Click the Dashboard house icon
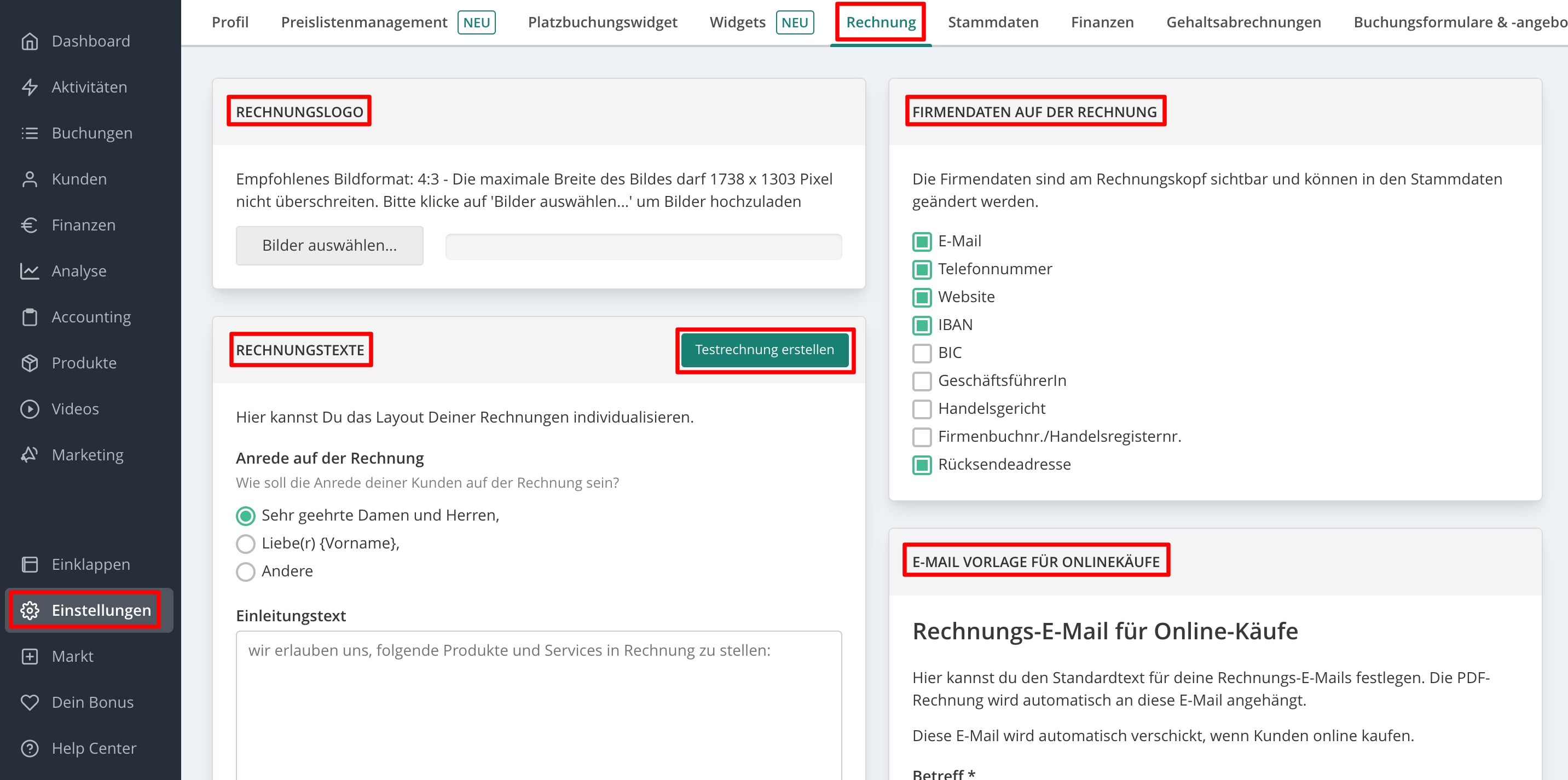This screenshot has width=1568, height=780. 29,42
